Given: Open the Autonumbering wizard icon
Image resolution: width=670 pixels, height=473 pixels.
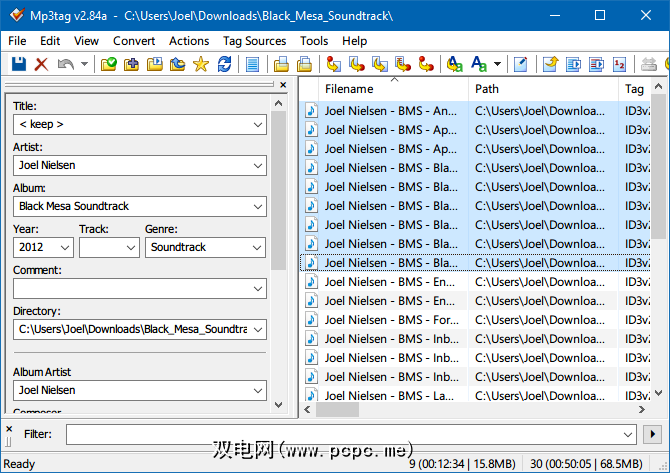Looking at the screenshot, I should click(620, 65).
